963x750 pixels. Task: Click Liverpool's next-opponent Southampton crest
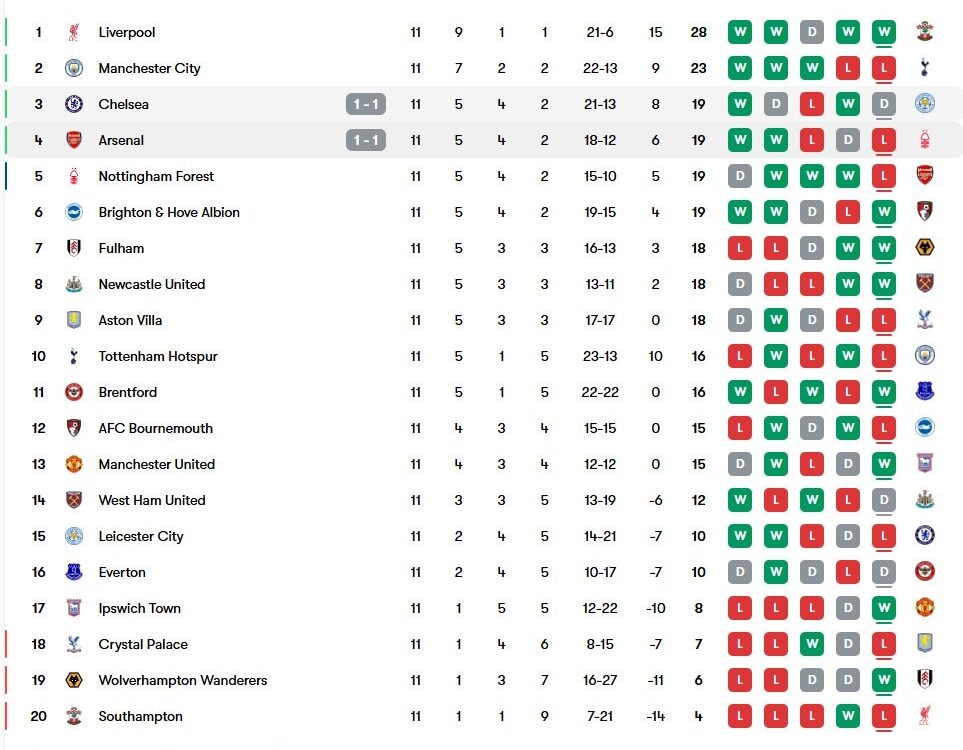click(924, 31)
